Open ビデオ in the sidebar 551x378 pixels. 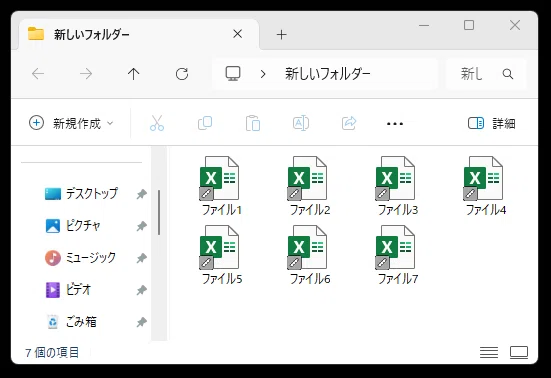(69, 290)
